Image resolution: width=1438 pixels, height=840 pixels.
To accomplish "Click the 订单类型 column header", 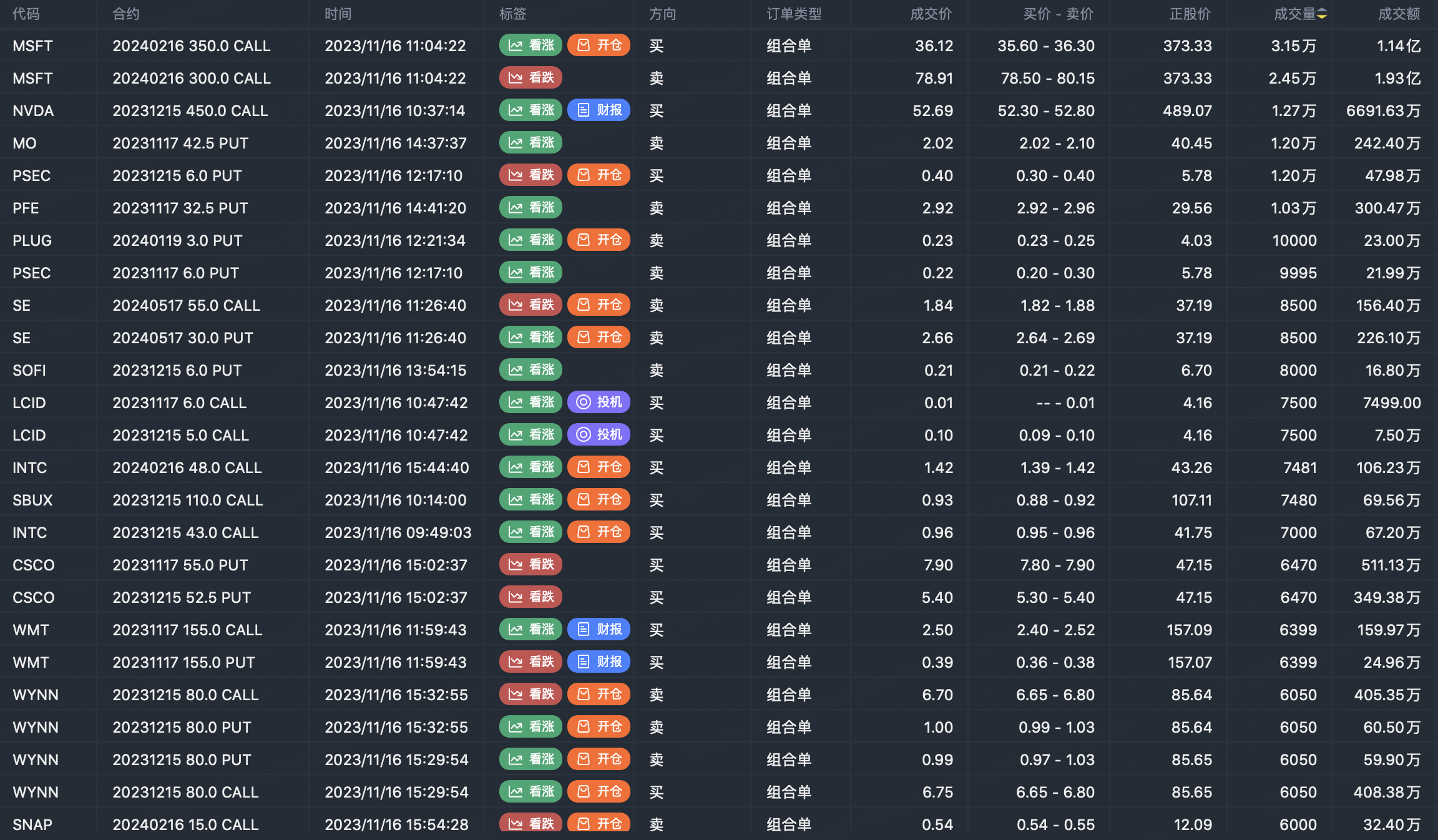I will click(x=794, y=14).
